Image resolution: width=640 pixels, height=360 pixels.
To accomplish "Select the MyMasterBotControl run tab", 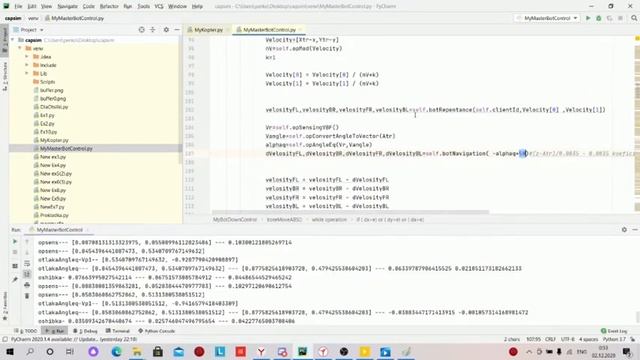I will (59, 230).
